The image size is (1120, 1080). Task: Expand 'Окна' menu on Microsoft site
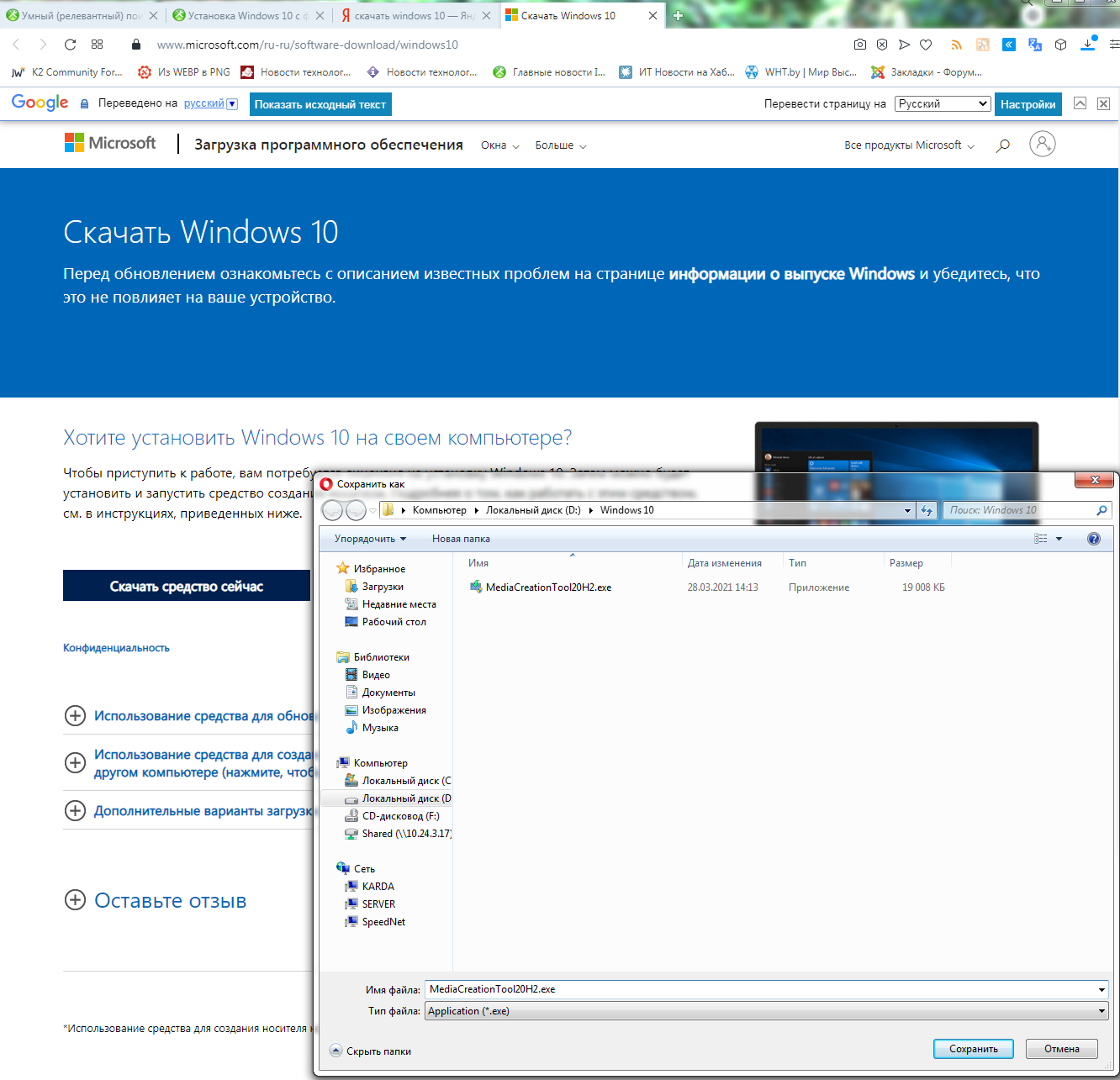500,145
